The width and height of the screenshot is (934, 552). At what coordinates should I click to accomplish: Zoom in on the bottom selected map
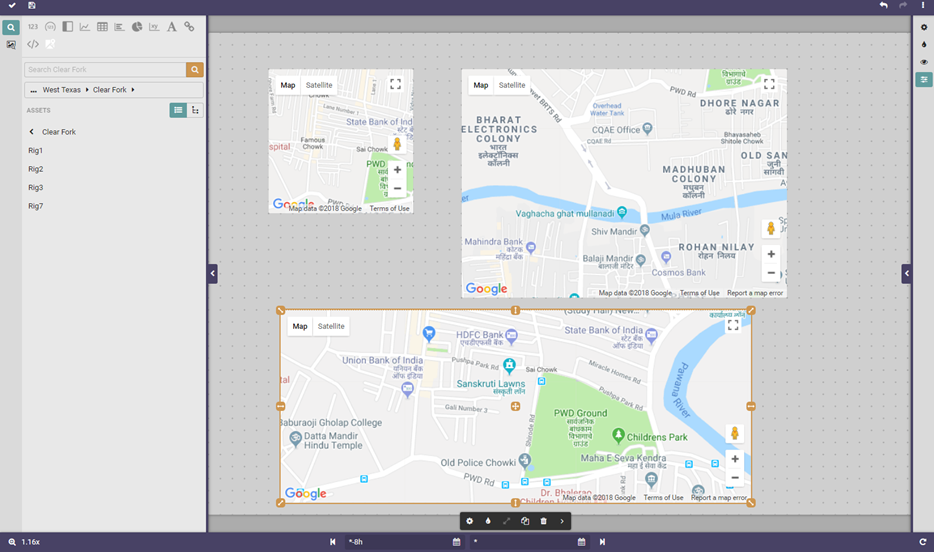click(735, 459)
